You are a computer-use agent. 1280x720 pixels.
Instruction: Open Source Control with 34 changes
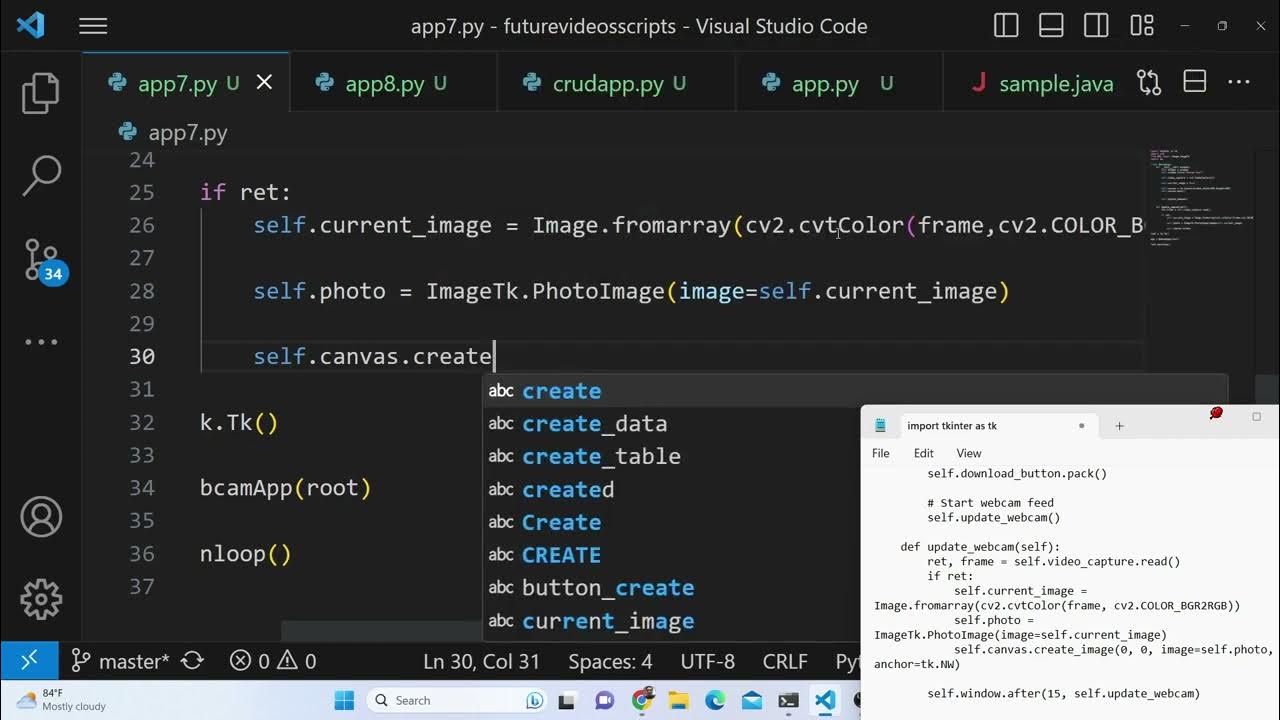click(41, 260)
